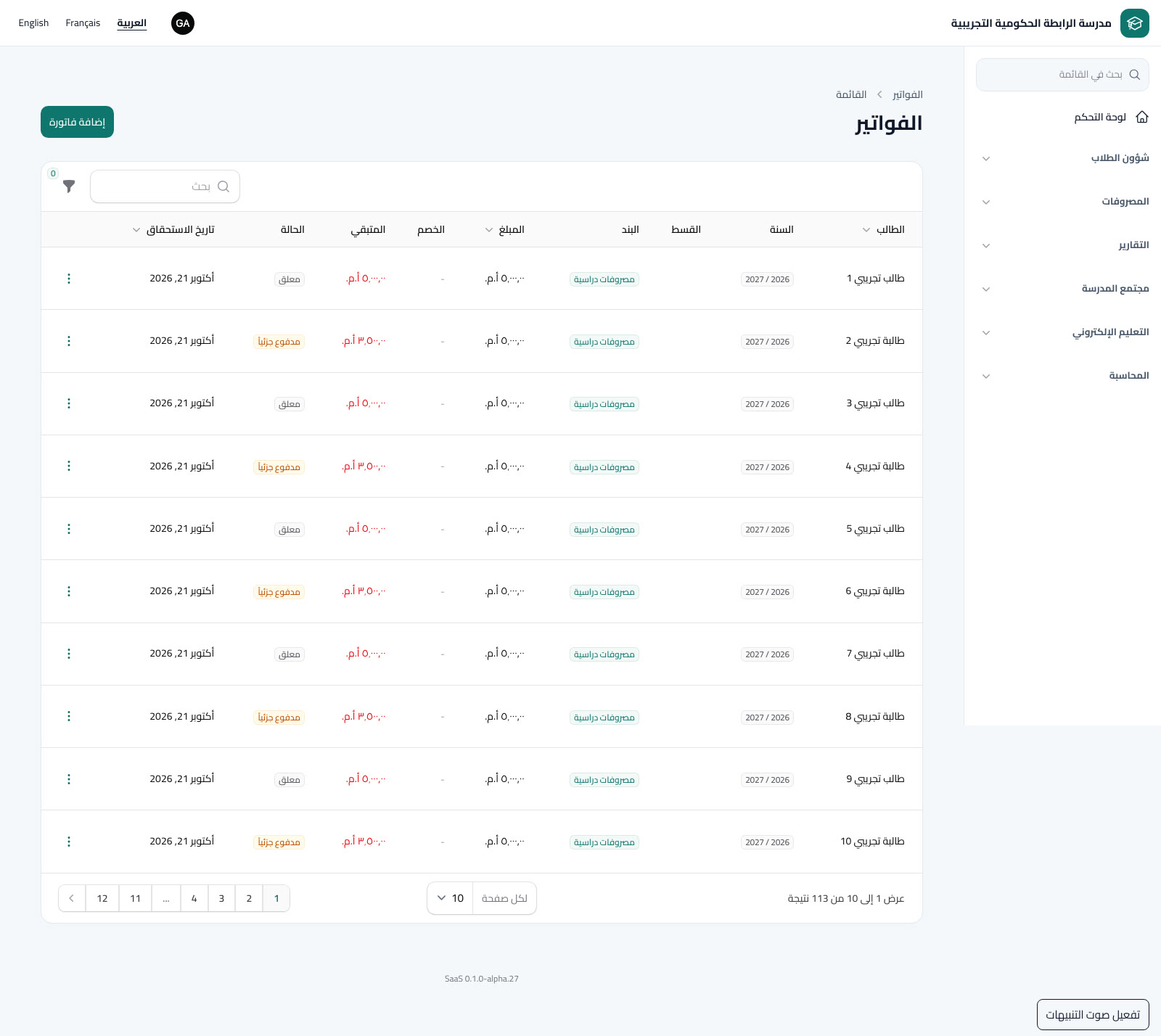Open the GA user avatar menu
This screenshot has height=1036, width=1161.
(183, 23)
